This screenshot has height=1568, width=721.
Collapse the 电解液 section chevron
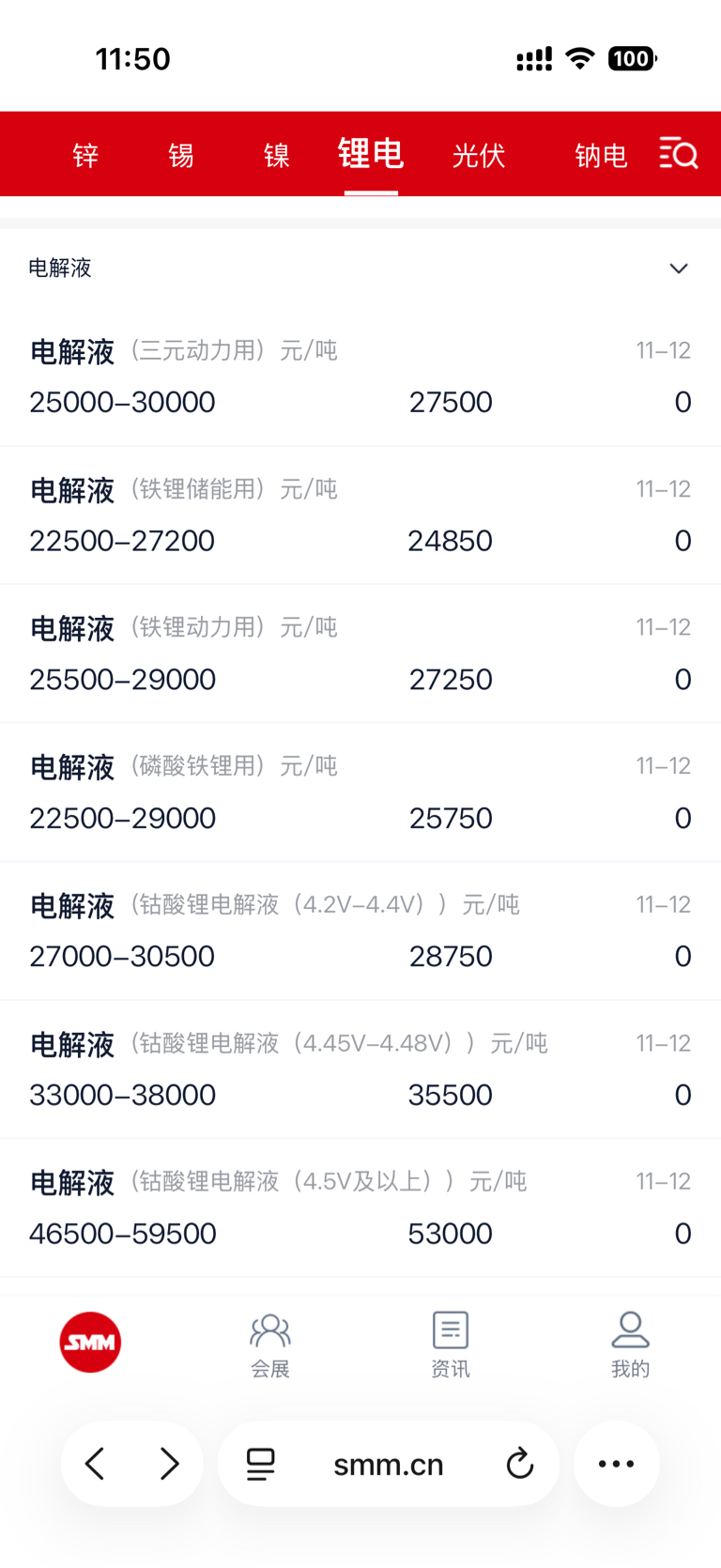[679, 269]
